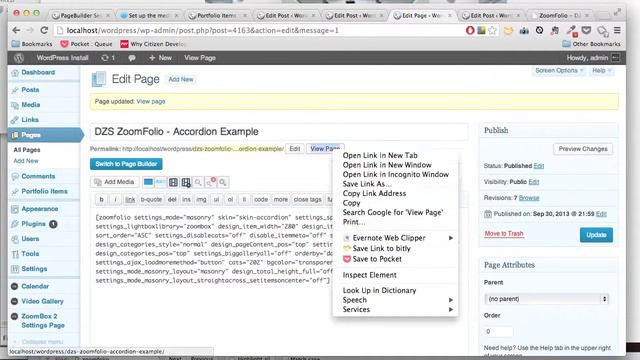The image size is (640, 360).
Task: Choose Open Link in Incognito Window
Action: click(395, 174)
